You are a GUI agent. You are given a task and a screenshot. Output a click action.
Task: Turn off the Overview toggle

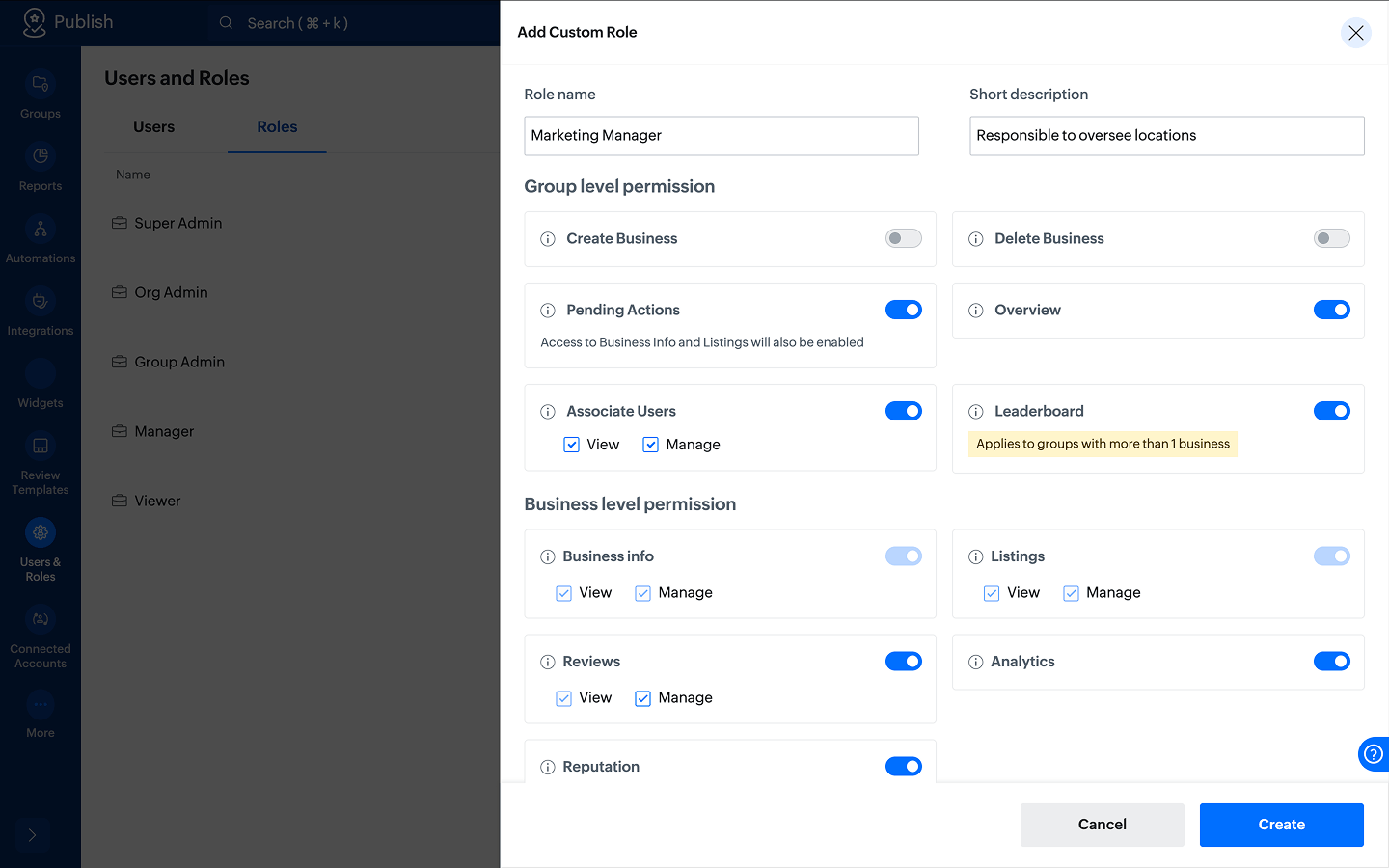click(1332, 310)
